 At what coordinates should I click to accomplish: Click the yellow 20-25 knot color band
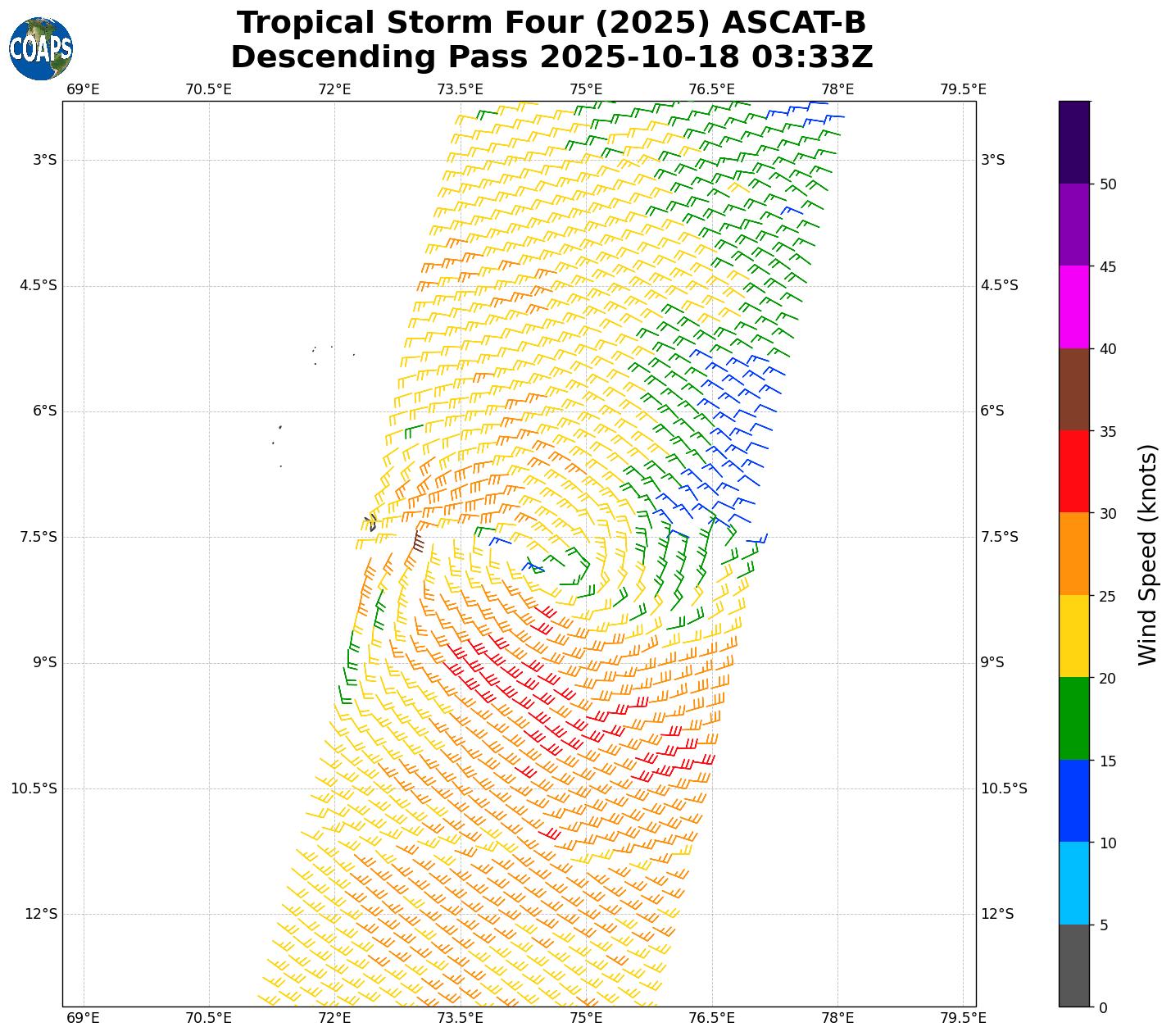(1073, 636)
